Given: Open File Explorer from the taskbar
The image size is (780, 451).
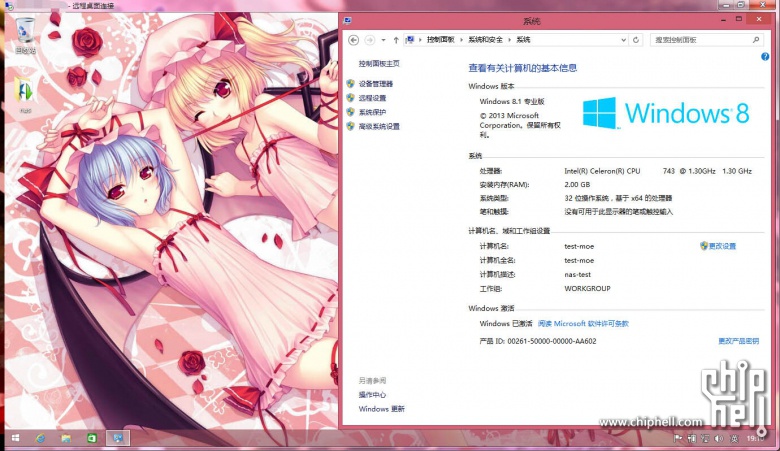Looking at the screenshot, I should click(x=66, y=438).
